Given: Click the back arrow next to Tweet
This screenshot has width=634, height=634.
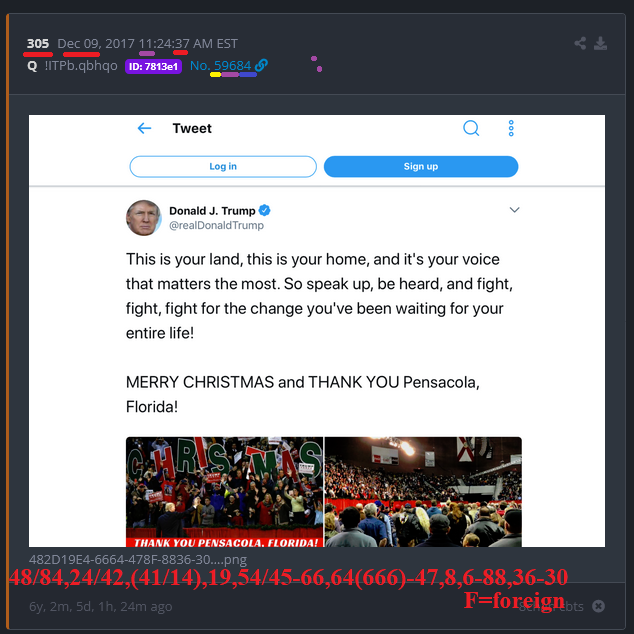Looking at the screenshot, I should (144, 129).
